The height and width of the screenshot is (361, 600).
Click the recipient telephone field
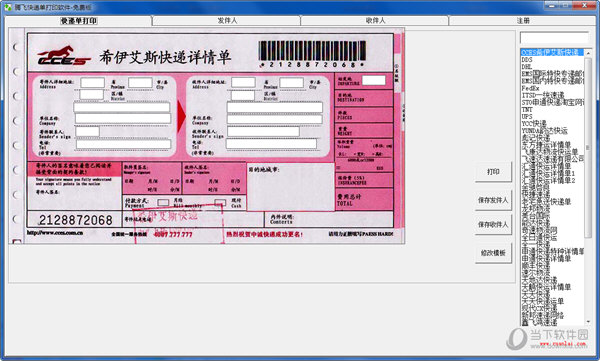click(271, 144)
